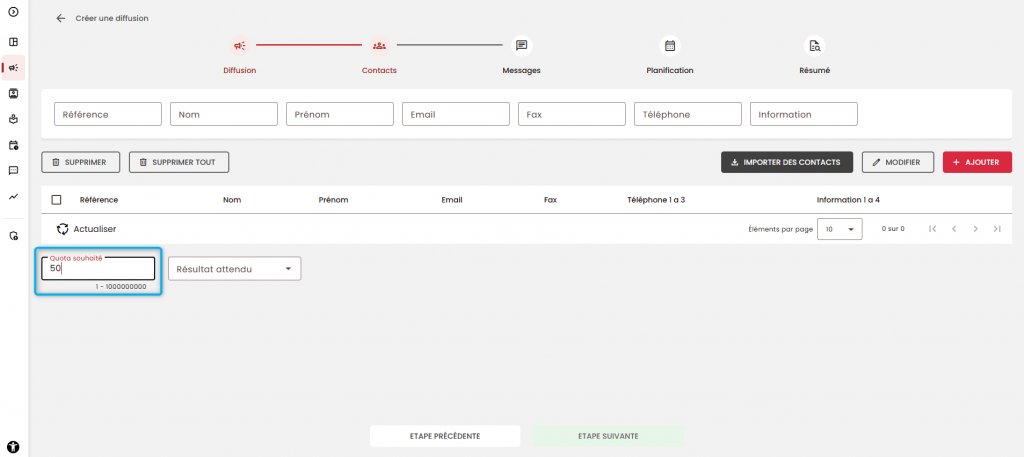Open the dashboard layout icon in sidebar
The width and height of the screenshot is (1024, 457).
pyautogui.click(x=13, y=42)
